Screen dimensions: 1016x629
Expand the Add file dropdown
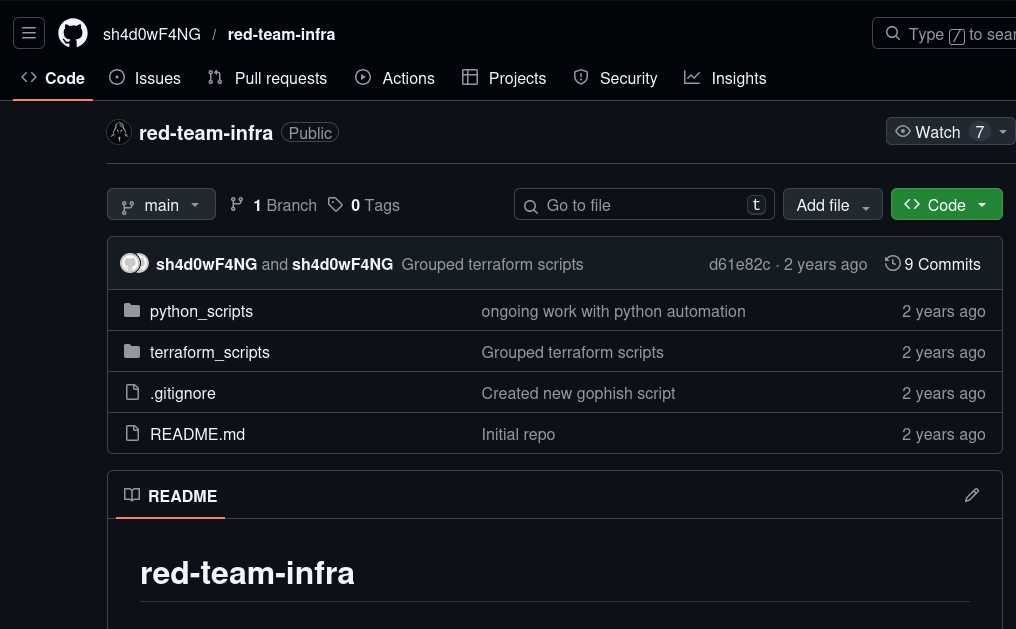[832, 205]
